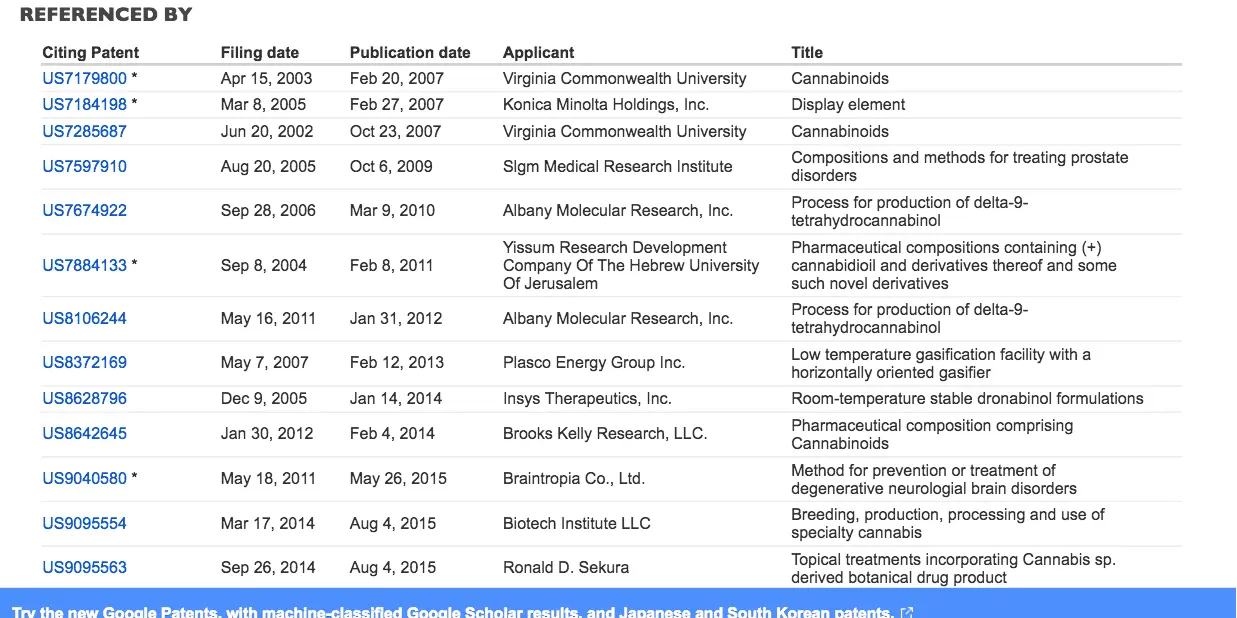View patent US7674922 from Albany Molecular
Screen dimensions: 1237x618
coord(84,210)
